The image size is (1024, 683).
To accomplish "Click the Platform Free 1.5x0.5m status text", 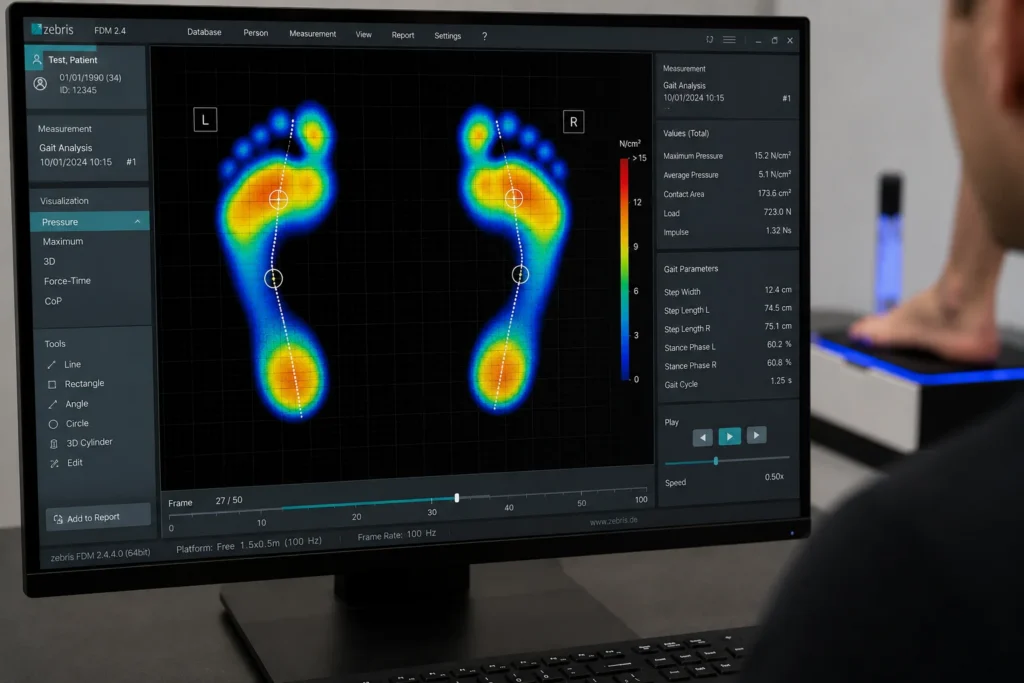I will point(249,545).
